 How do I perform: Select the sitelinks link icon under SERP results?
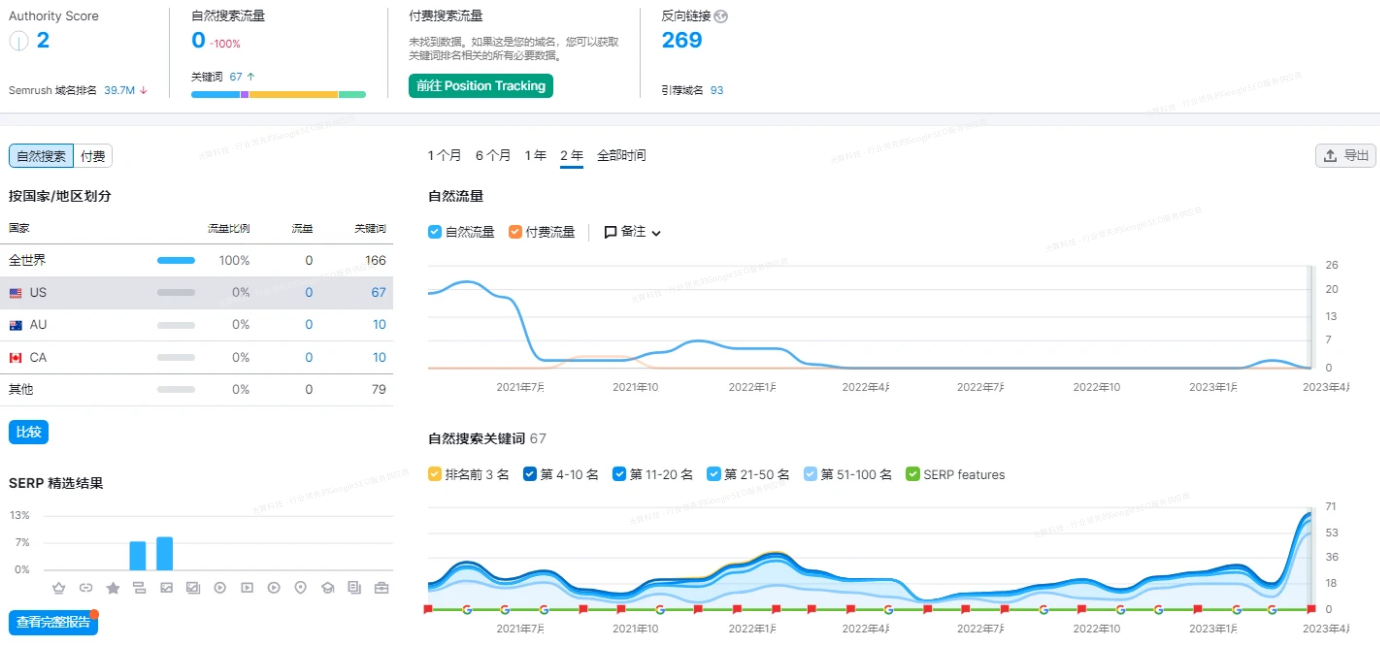coord(86,587)
